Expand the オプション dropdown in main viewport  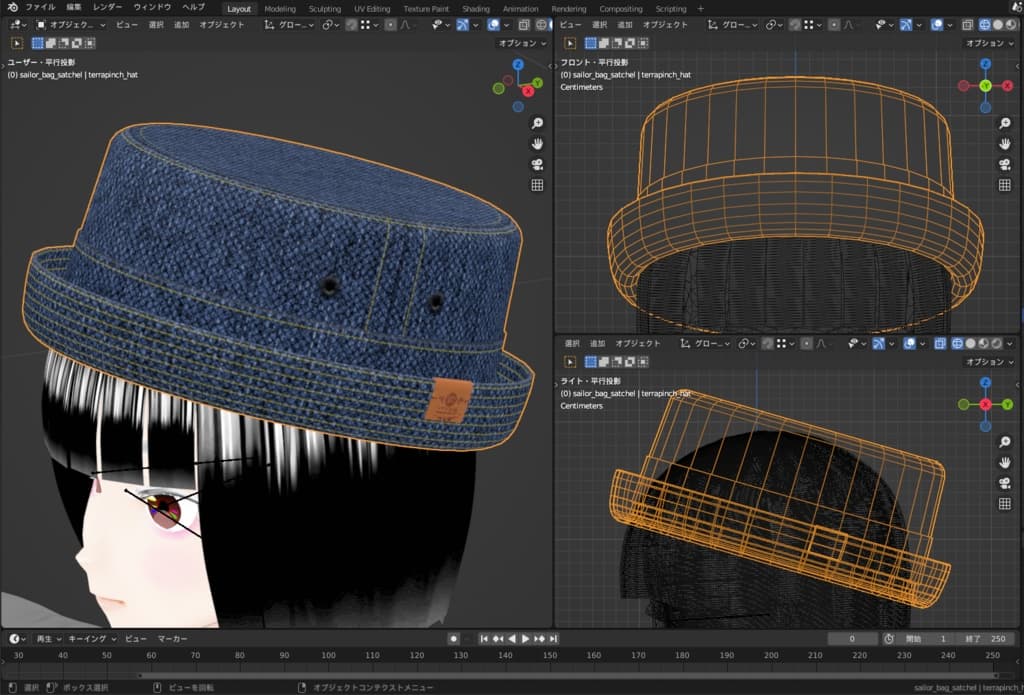(x=522, y=43)
